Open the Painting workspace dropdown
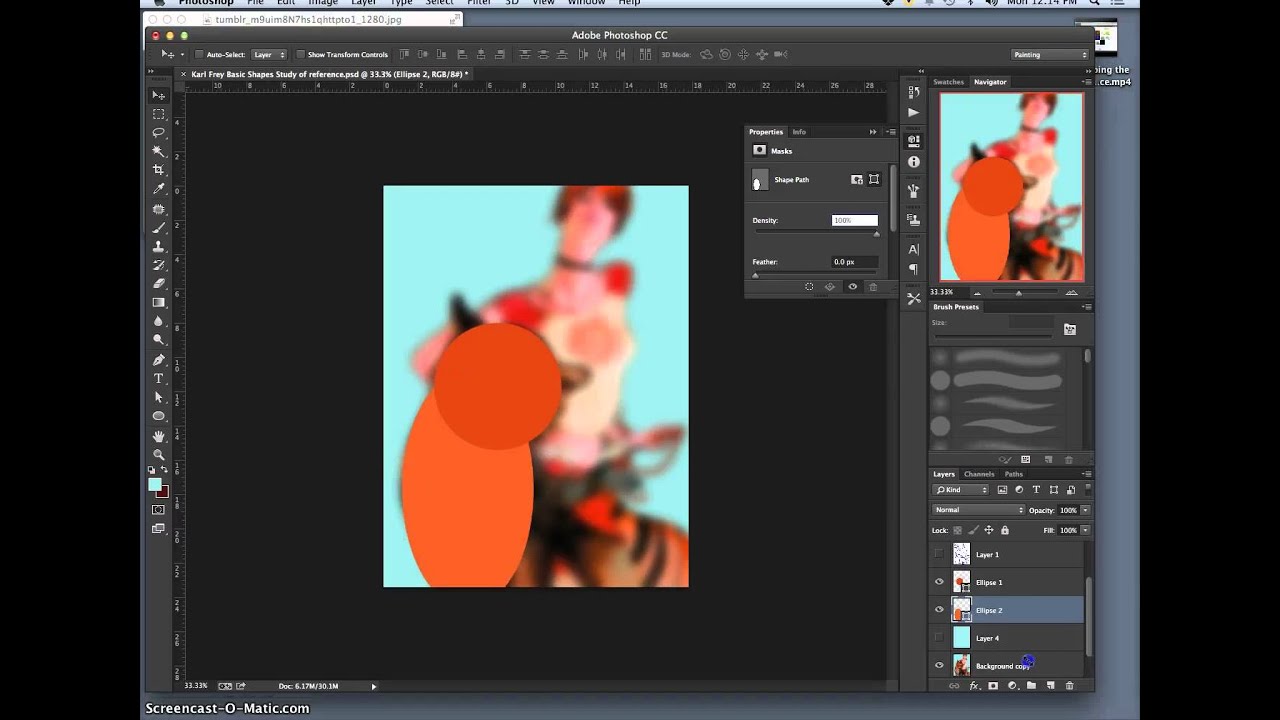The height and width of the screenshot is (720, 1280). tap(1049, 55)
